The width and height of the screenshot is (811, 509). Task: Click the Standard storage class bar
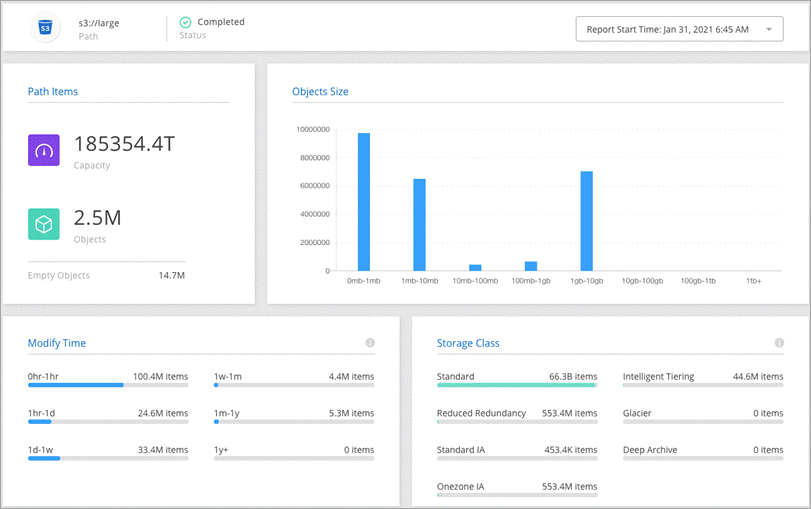516,385
